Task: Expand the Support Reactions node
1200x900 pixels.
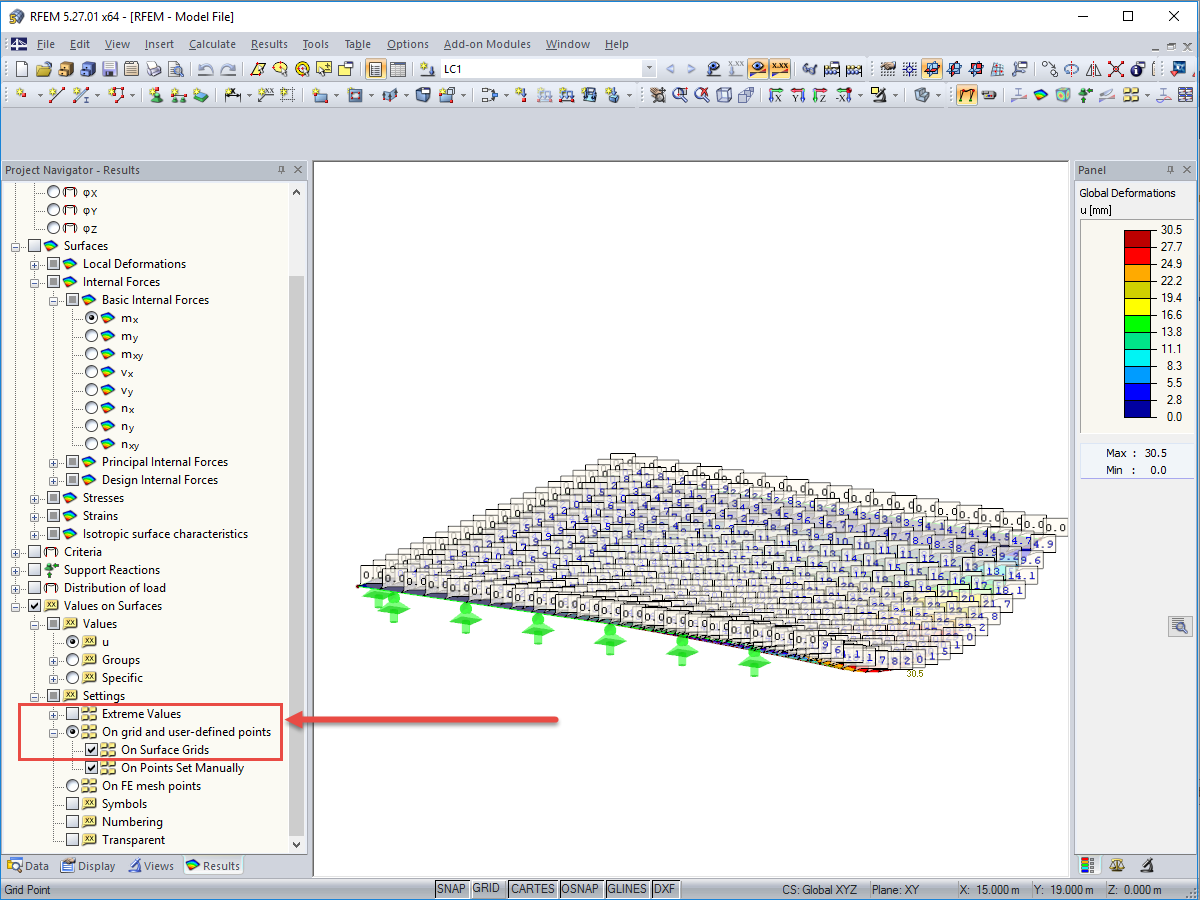Action: click(x=16, y=570)
